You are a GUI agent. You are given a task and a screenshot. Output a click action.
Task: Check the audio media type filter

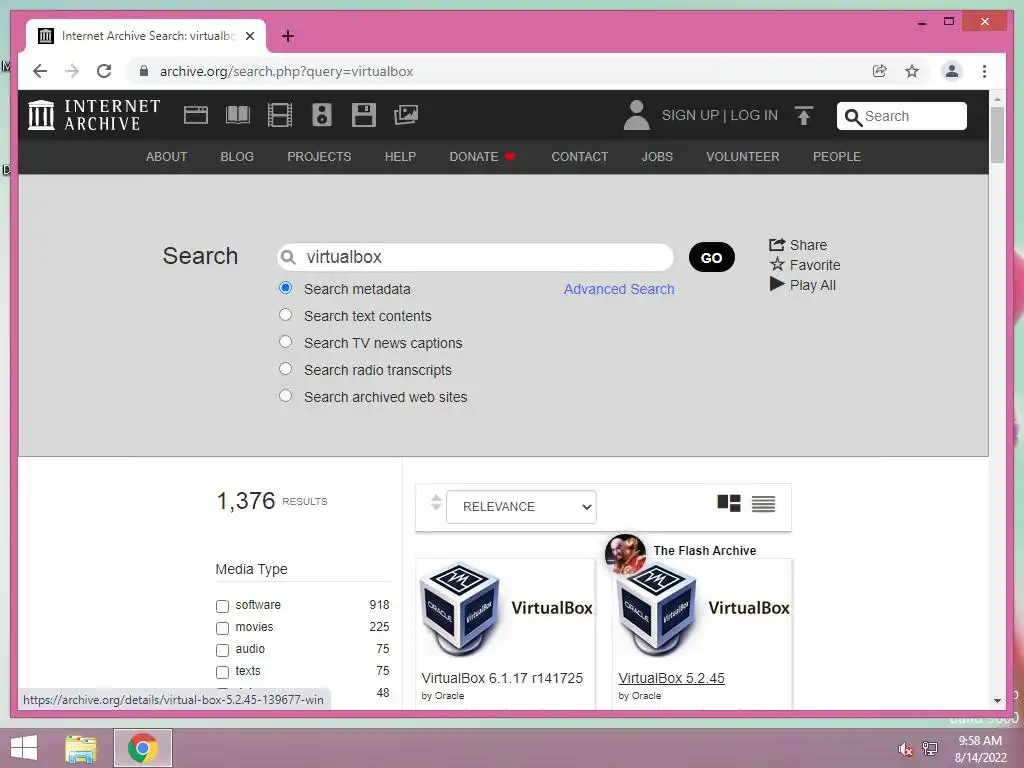click(x=222, y=650)
